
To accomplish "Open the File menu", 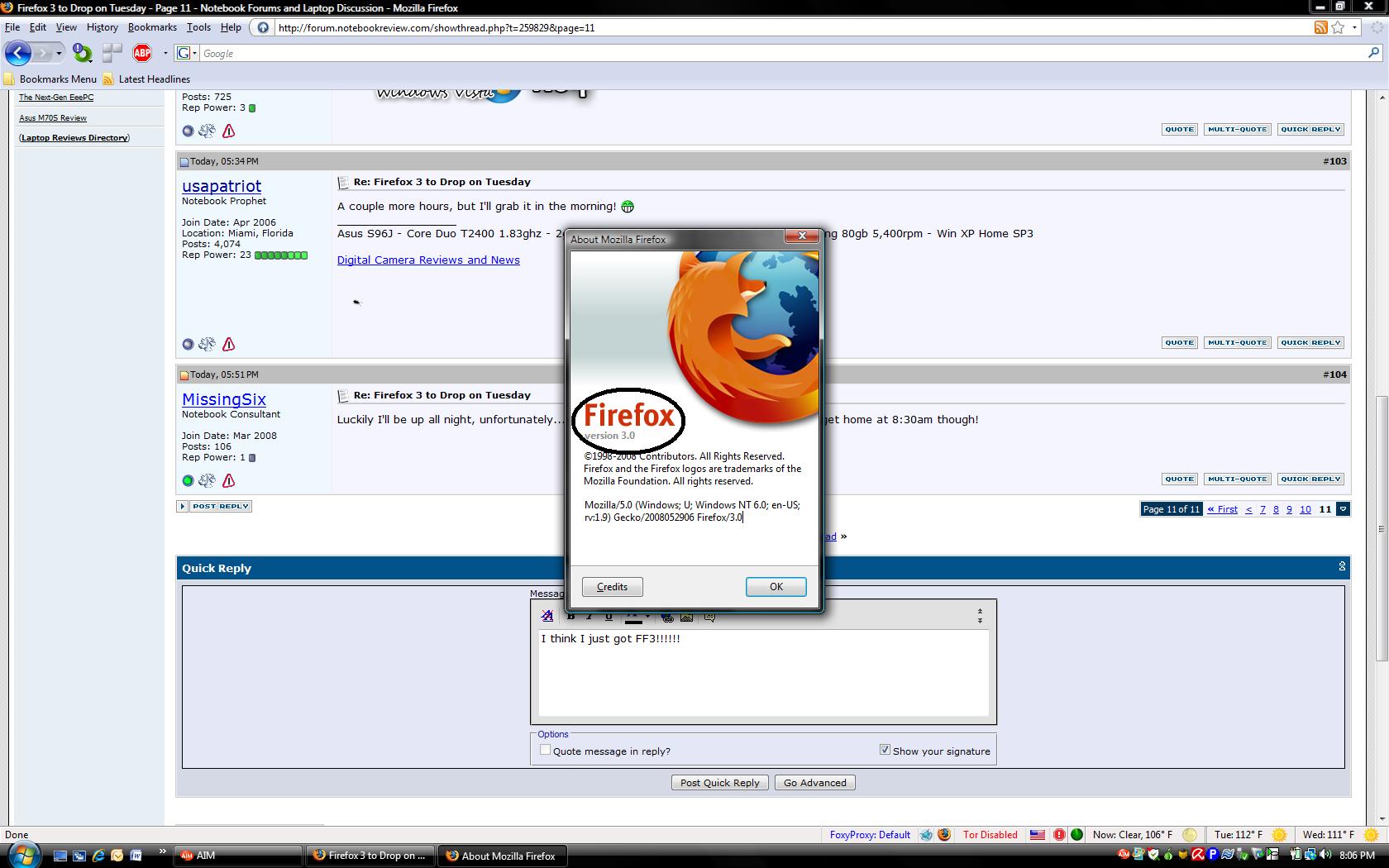I will (12, 27).
